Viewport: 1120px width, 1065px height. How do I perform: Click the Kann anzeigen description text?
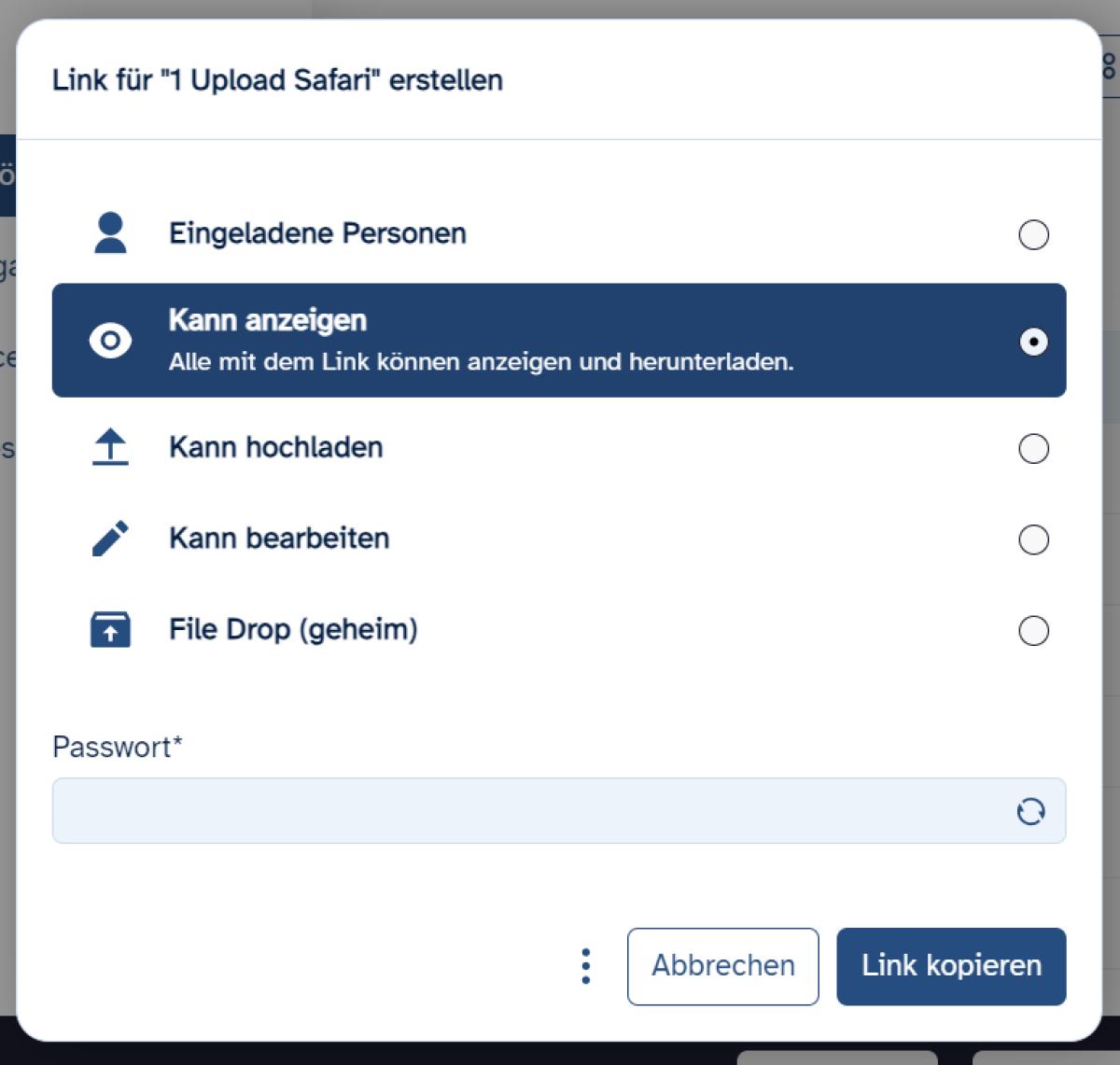pos(482,362)
